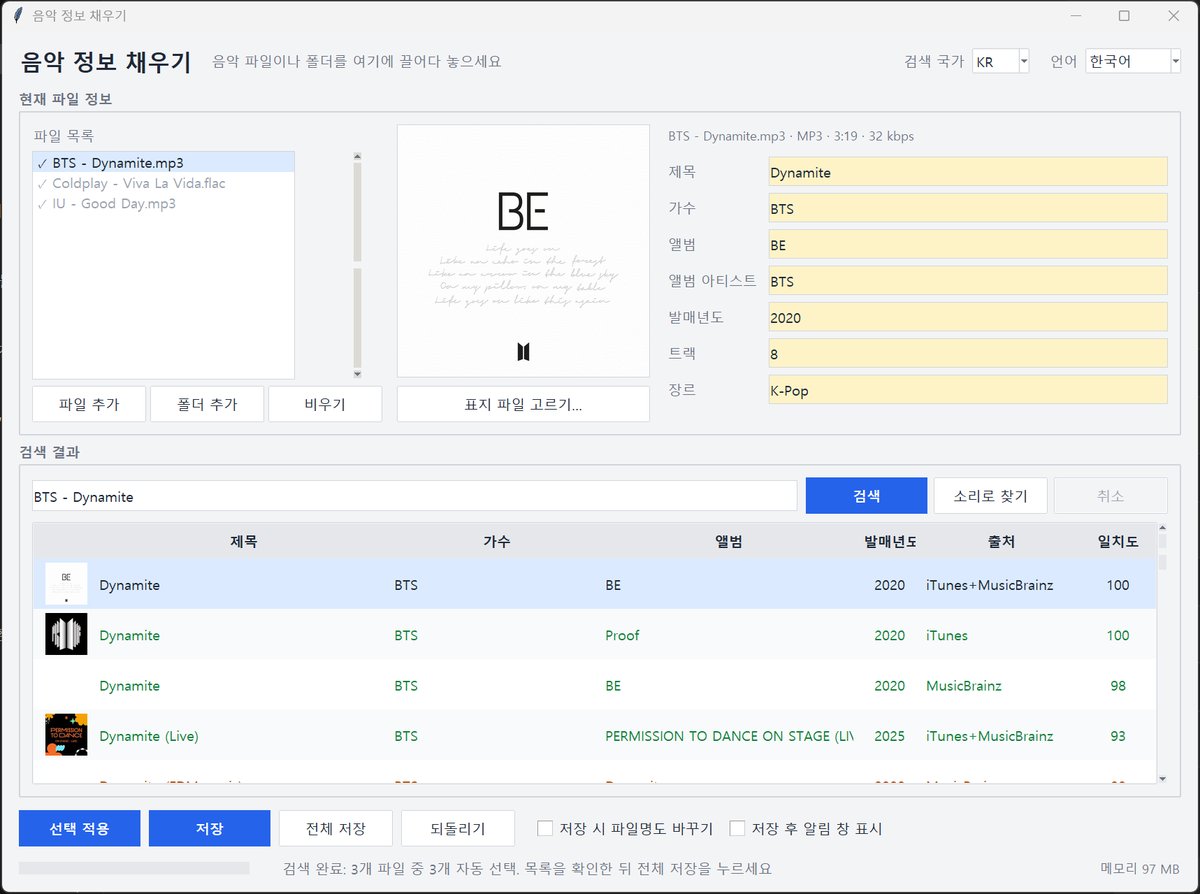
Task: Click the 폴더 추가 button
Action: 207,404
